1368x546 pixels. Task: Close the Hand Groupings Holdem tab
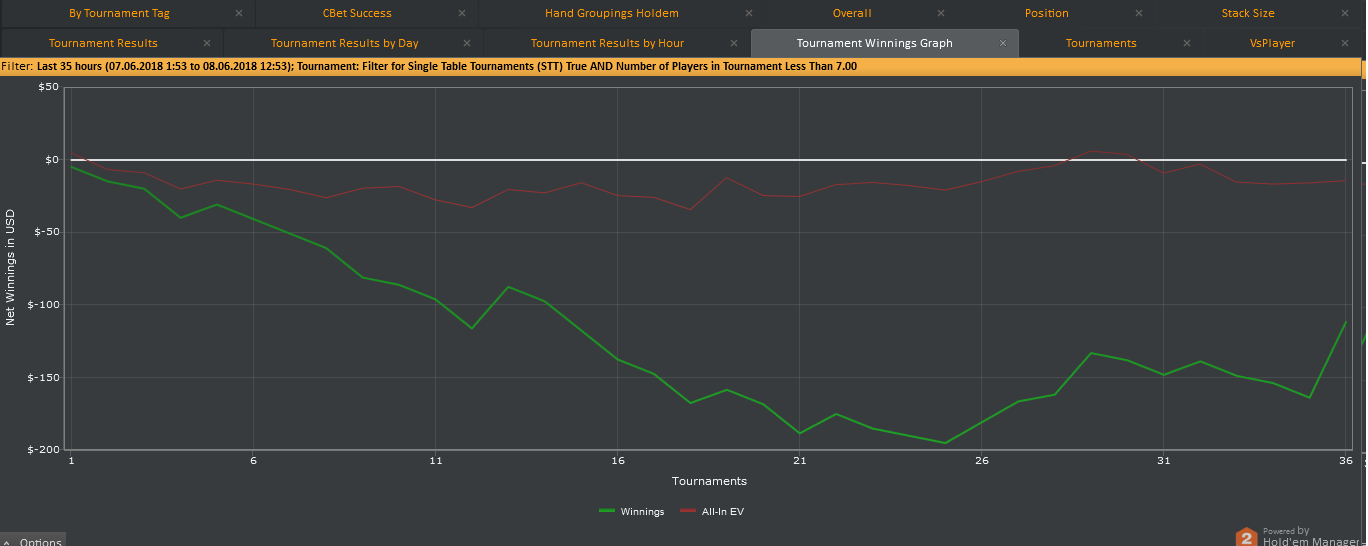coord(747,14)
